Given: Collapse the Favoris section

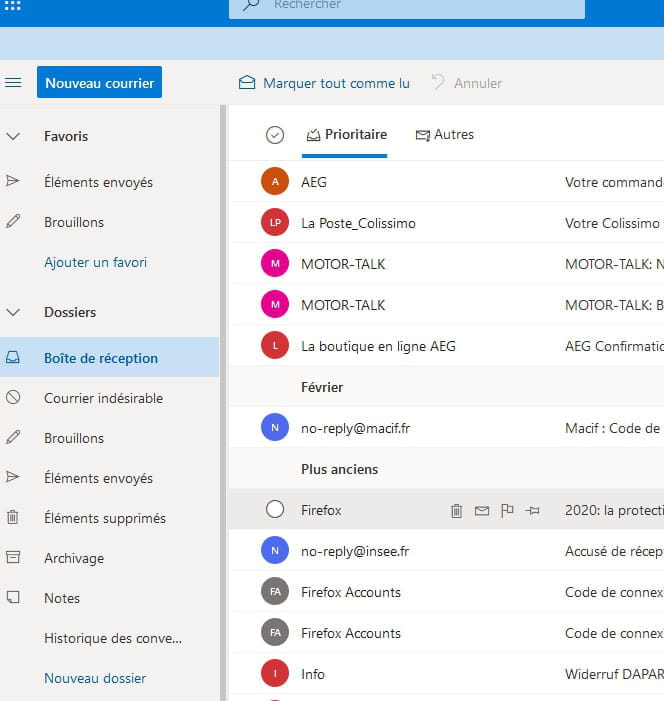Looking at the screenshot, I should pos(13,136).
